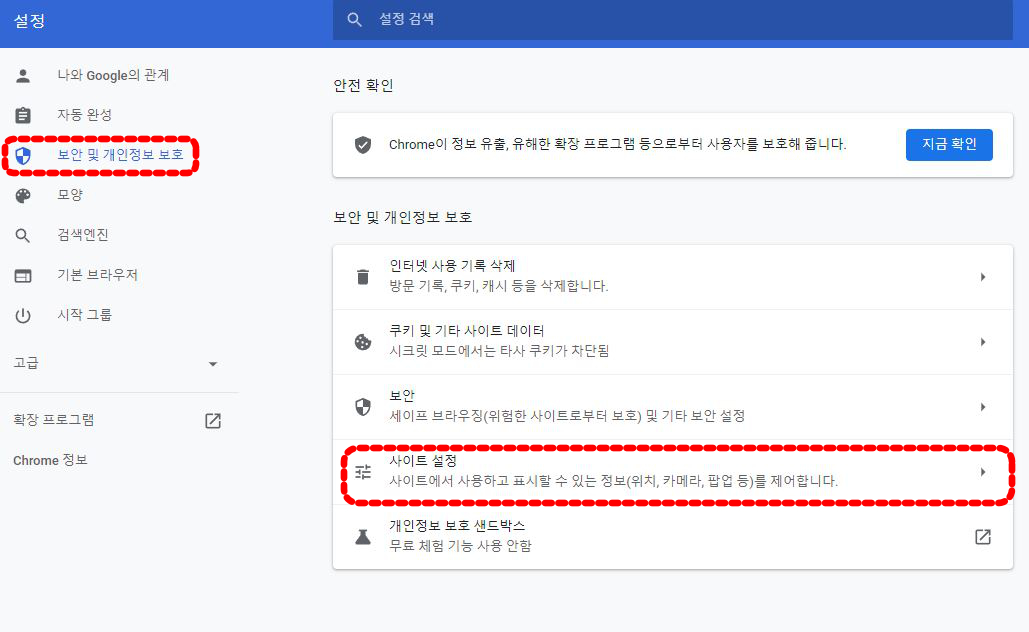Click the clipboard icon for 자동 완성
The height and width of the screenshot is (632, 1029).
click(23, 116)
